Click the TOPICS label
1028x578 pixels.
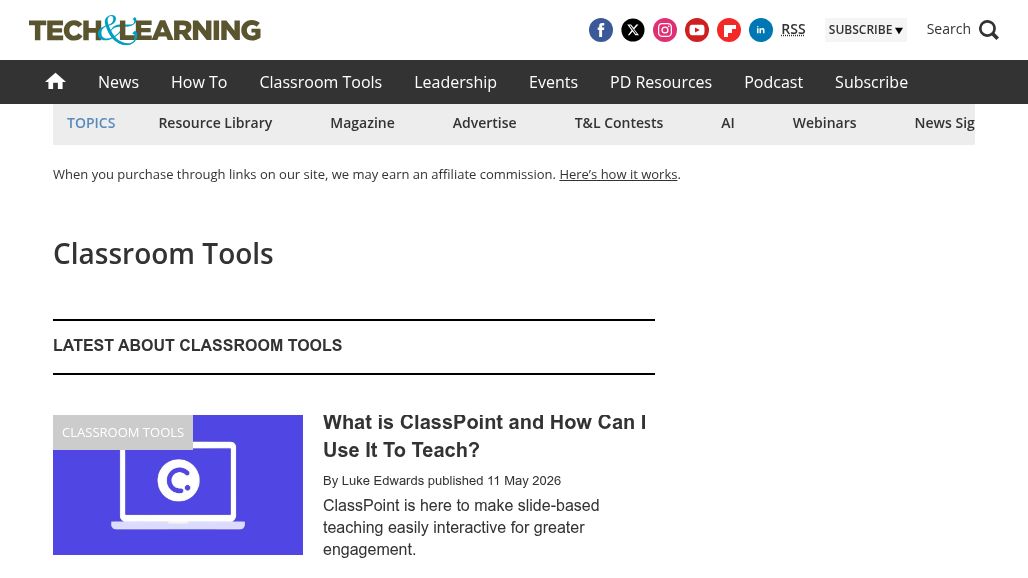point(91,123)
